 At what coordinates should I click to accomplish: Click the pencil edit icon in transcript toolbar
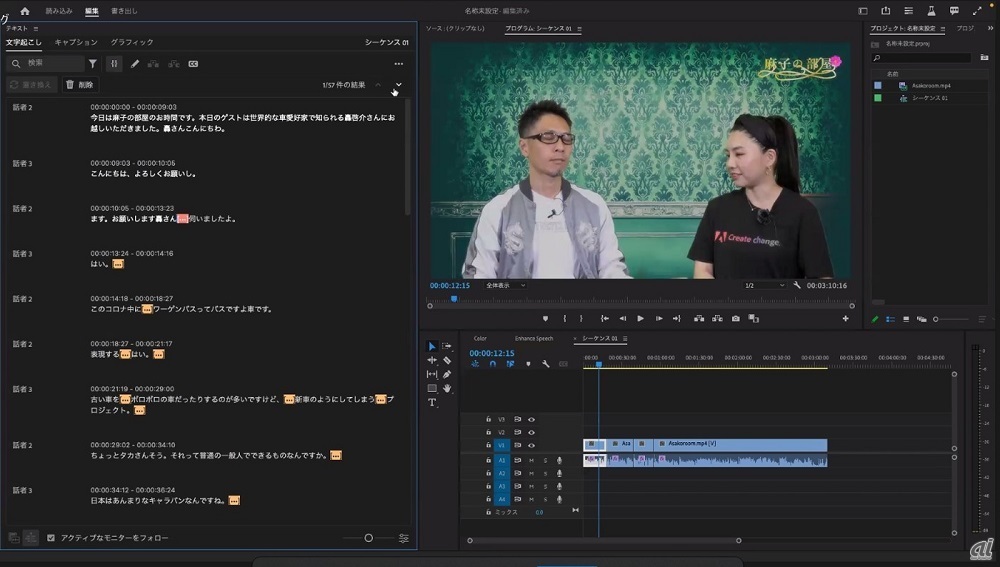(135, 64)
